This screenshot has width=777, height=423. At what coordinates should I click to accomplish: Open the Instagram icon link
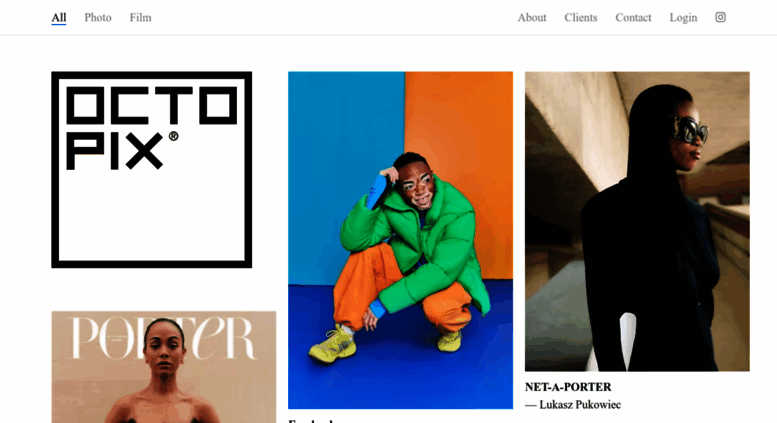point(721,17)
